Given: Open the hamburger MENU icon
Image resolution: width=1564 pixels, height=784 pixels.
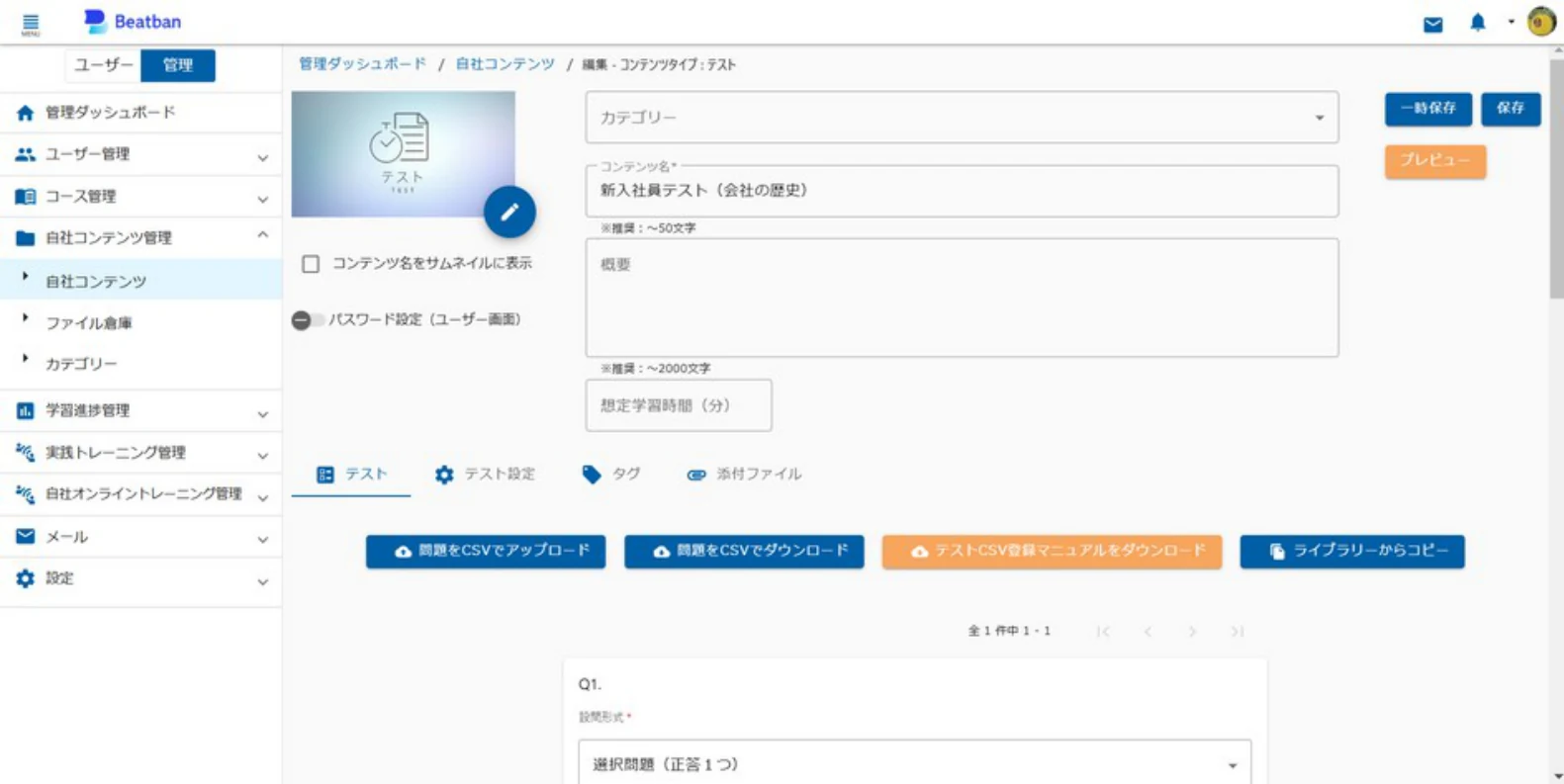Looking at the screenshot, I should pyautogui.click(x=31, y=24).
